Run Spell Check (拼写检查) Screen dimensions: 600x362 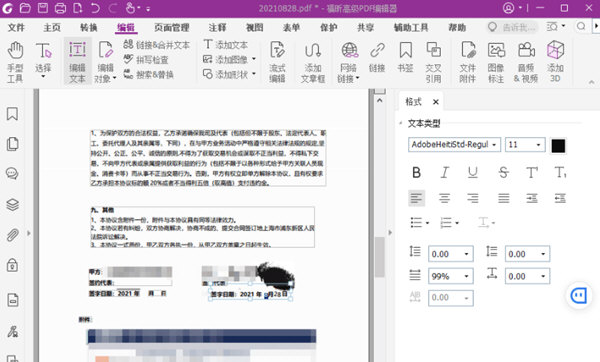click(146, 60)
